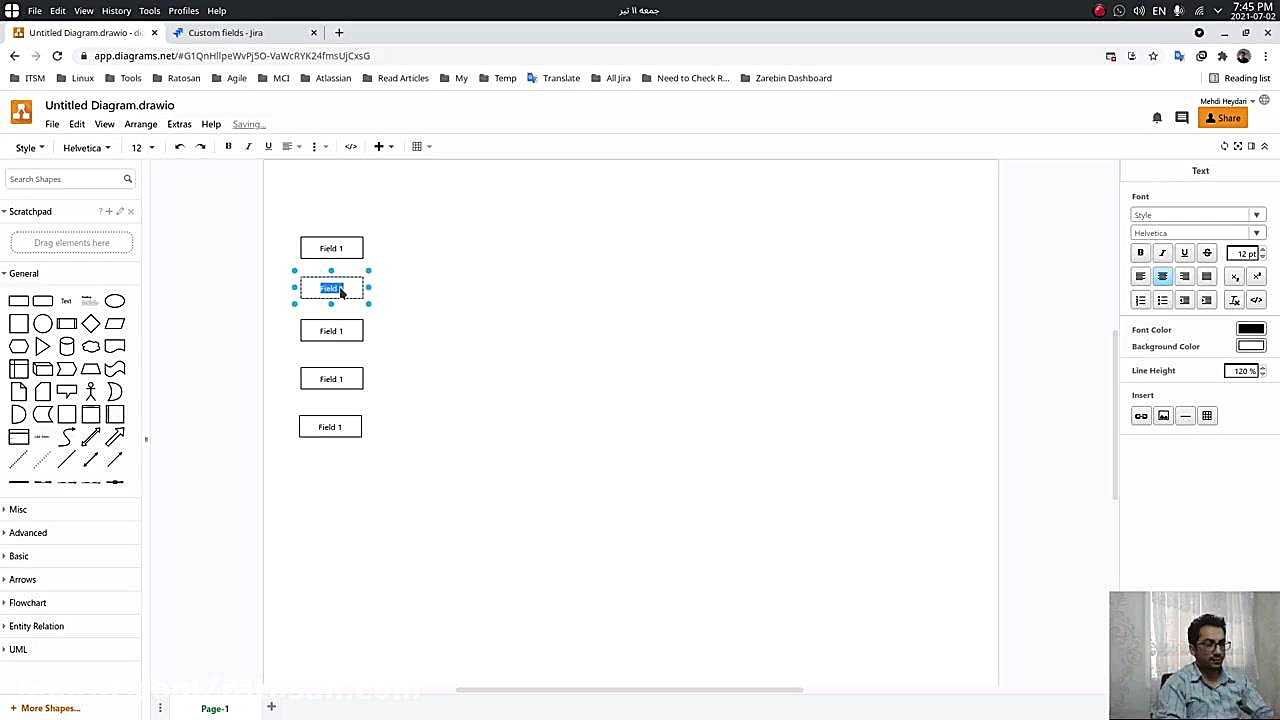Insert a bulleted list
The width and height of the screenshot is (1280, 720).
1162,300
